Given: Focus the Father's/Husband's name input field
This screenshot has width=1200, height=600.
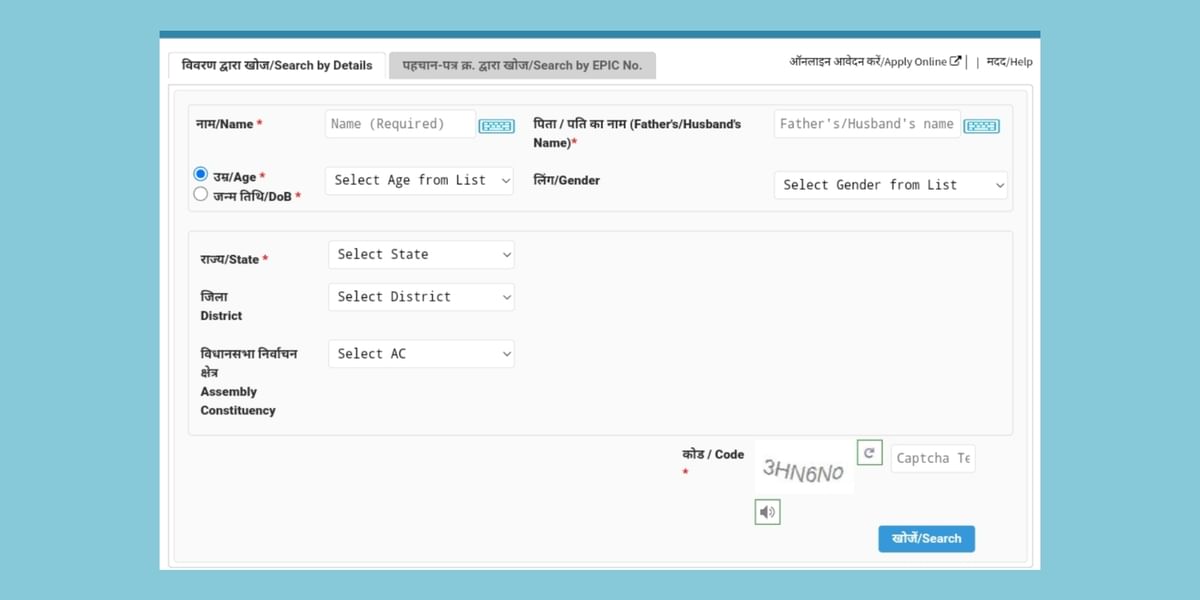Looking at the screenshot, I should pos(867,124).
